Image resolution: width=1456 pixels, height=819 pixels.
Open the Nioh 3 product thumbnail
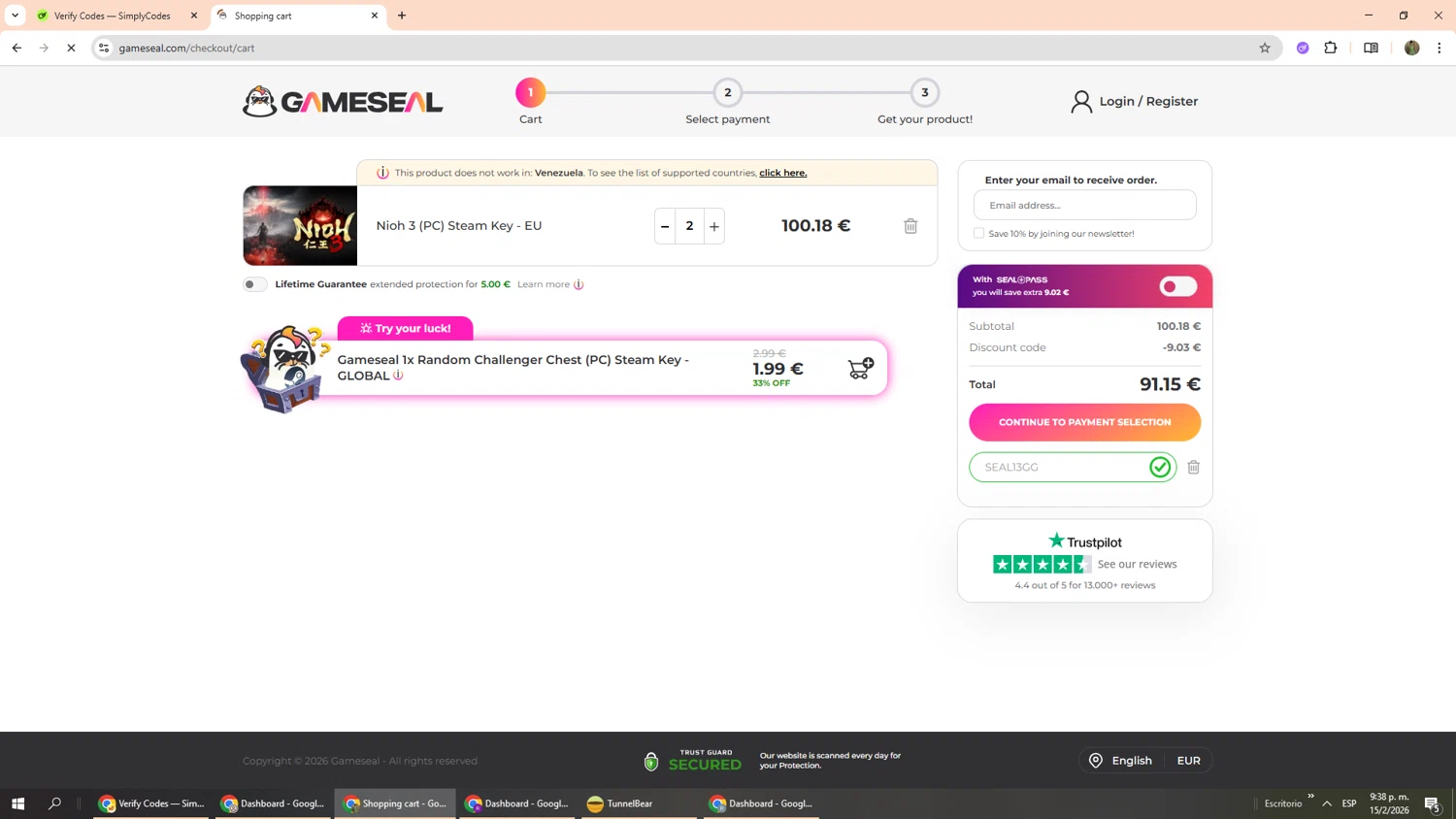click(300, 225)
